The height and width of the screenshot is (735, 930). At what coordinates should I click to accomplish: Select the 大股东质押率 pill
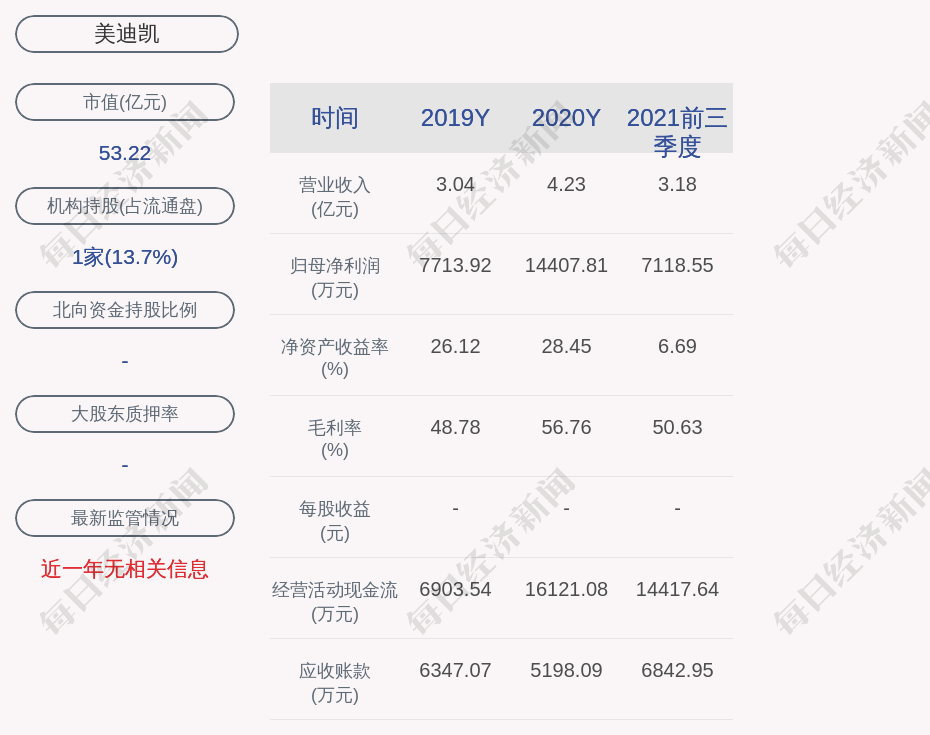[x=125, y=414]
